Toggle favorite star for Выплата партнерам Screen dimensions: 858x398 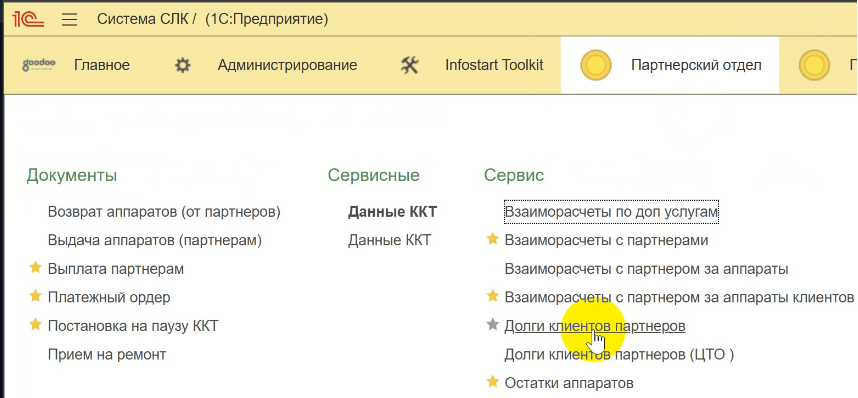36,268
